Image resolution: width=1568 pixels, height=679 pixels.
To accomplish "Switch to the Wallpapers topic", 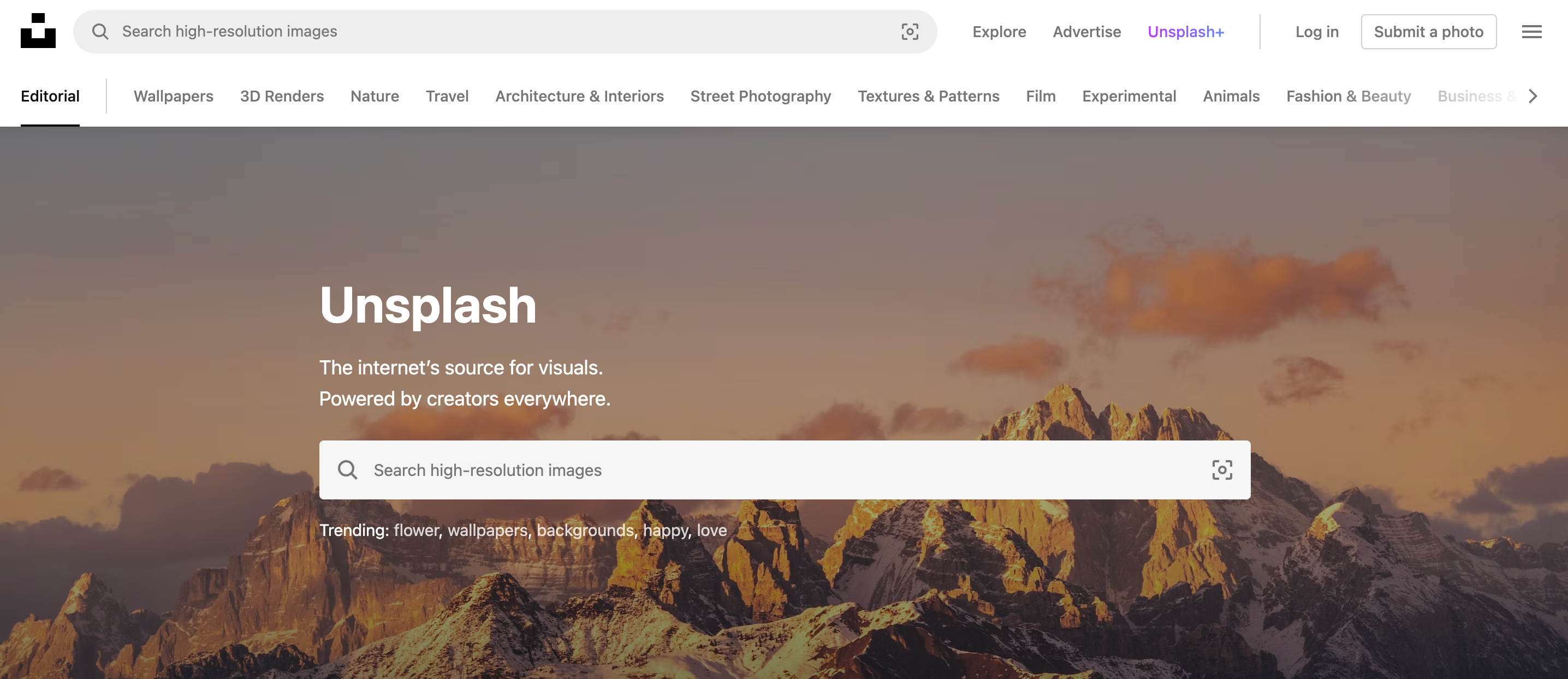I will coord(174,96).
